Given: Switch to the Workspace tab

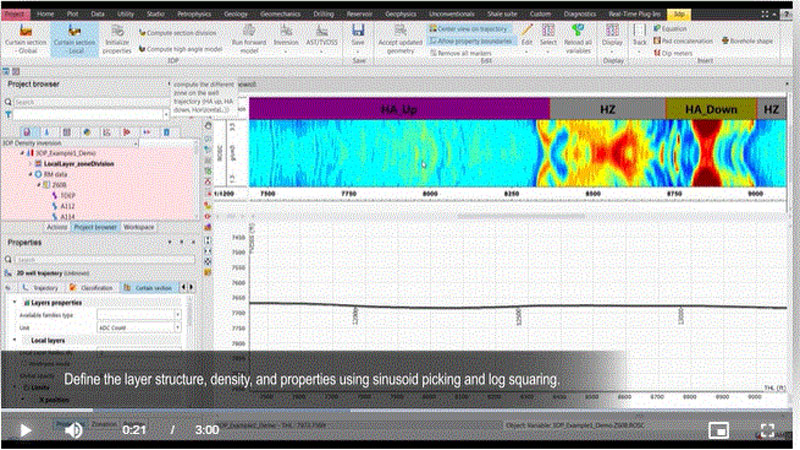Looking at the screenshot, I should [x=138, y=227].
